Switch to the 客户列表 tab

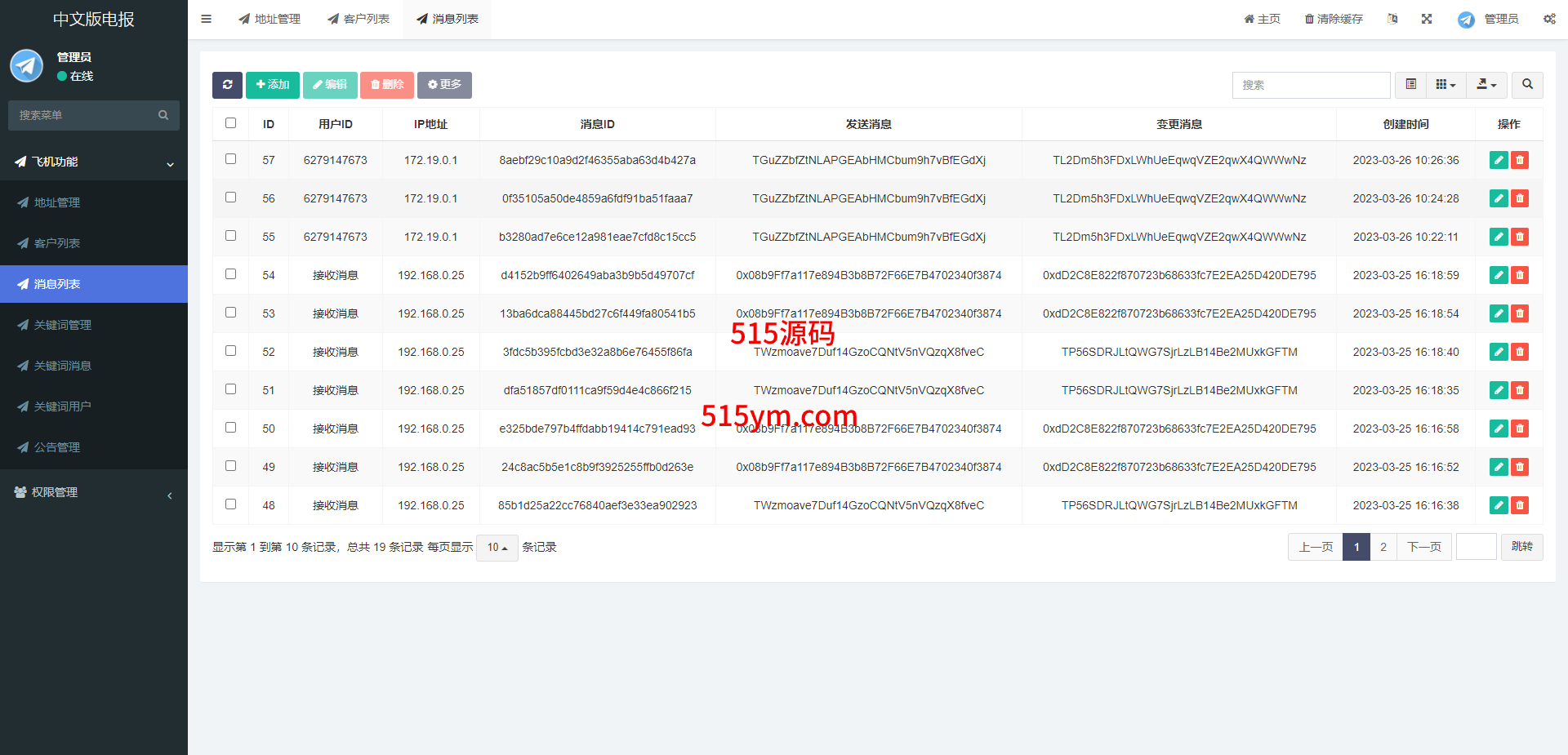pos(359,19)
